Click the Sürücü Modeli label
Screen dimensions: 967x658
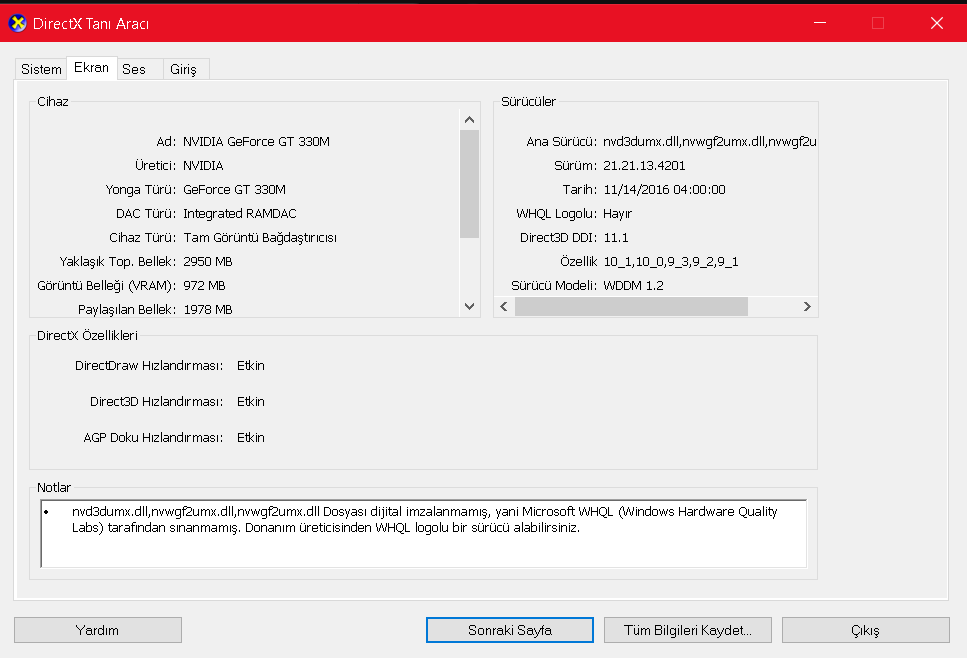coord(554,286)
